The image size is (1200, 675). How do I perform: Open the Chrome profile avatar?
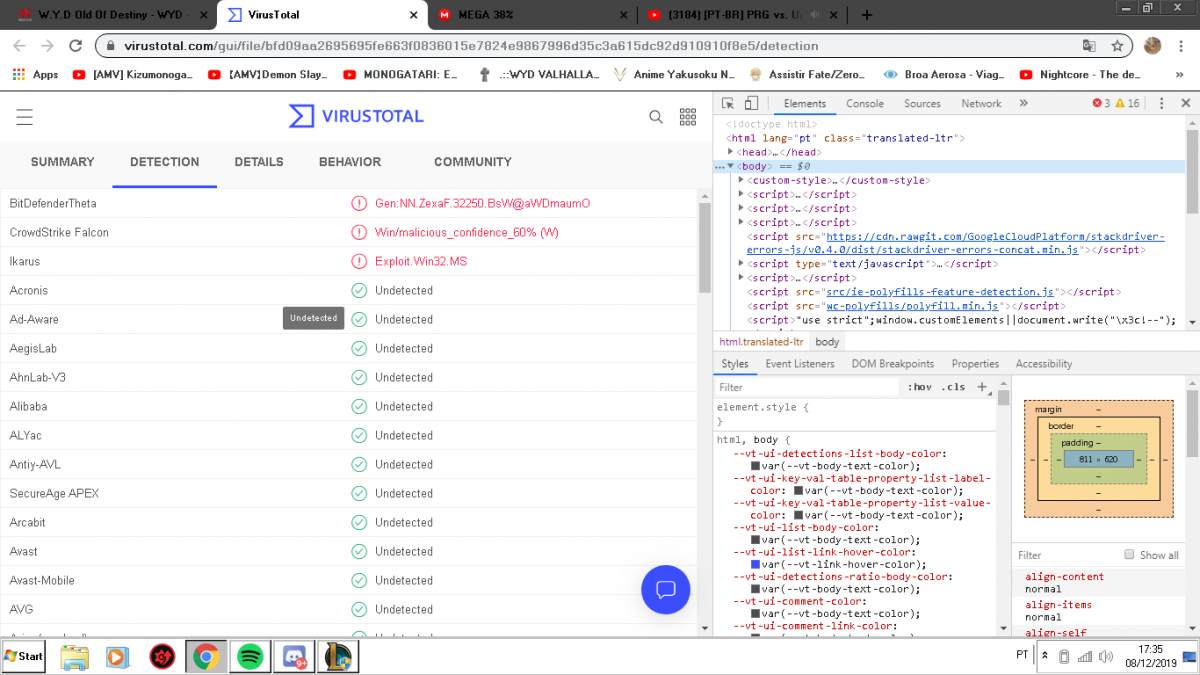[x=1152, y=46]
